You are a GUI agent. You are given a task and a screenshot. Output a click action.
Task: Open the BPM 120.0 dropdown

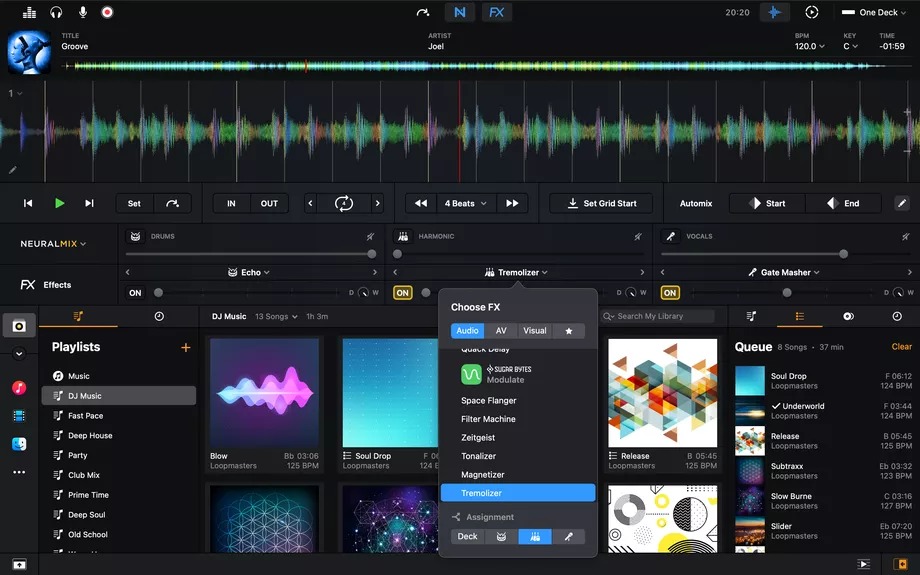click(809, 46)
